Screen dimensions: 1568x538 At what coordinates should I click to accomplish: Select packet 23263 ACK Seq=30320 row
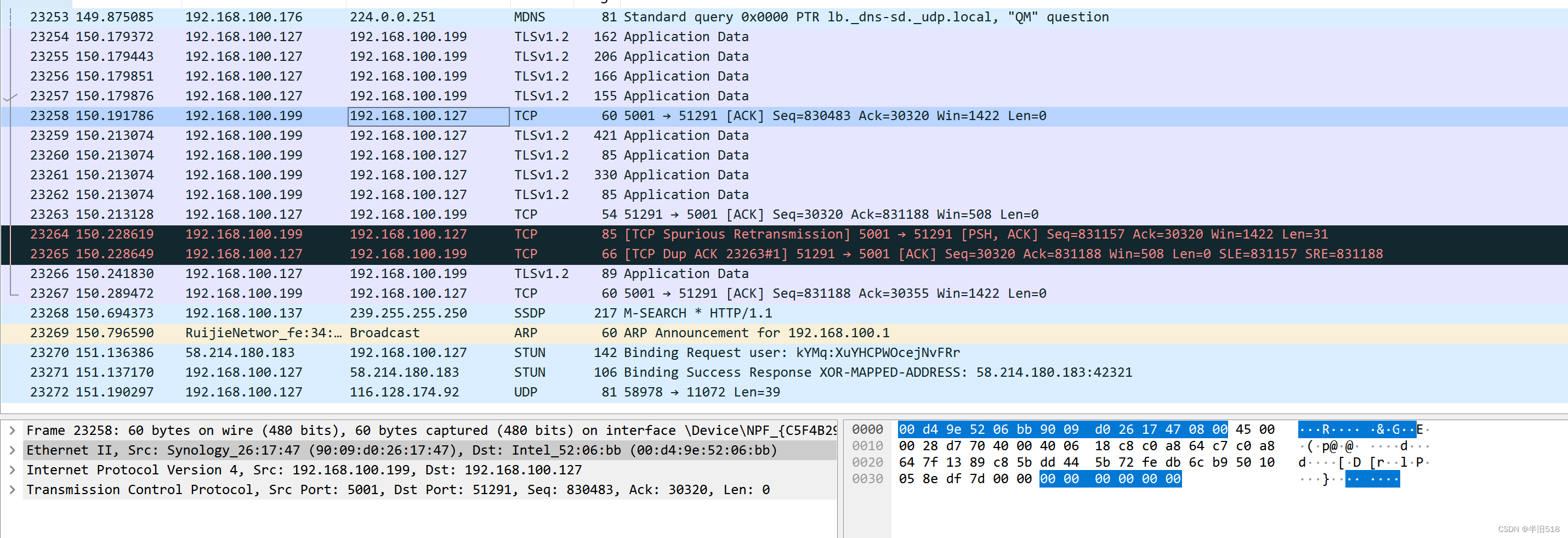pos(784,215)
